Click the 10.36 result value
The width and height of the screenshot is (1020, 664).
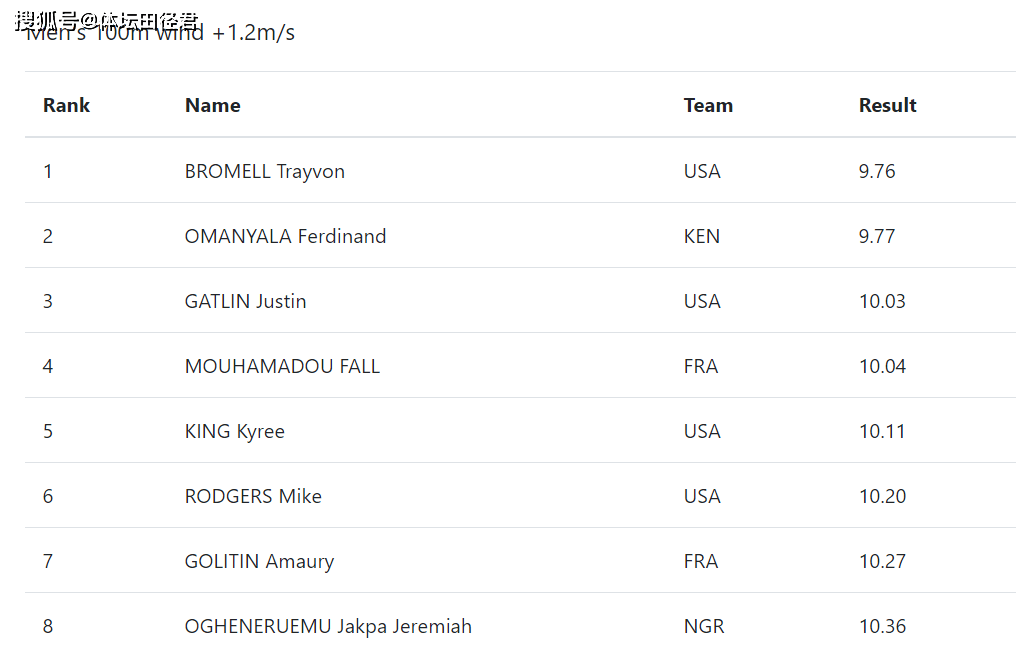pos(882,626)
